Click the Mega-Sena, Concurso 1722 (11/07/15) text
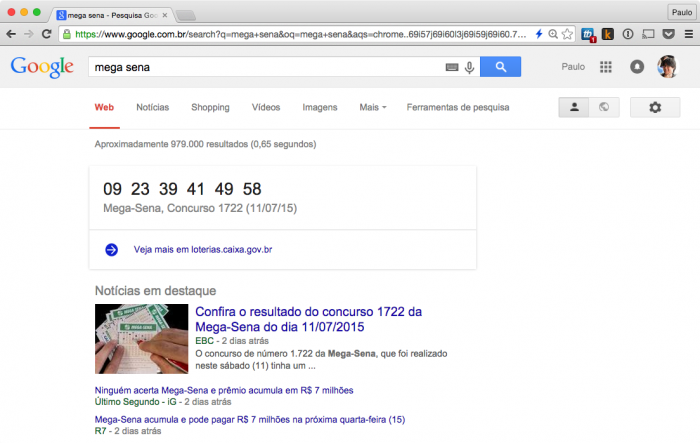 (x=200, y=208)
